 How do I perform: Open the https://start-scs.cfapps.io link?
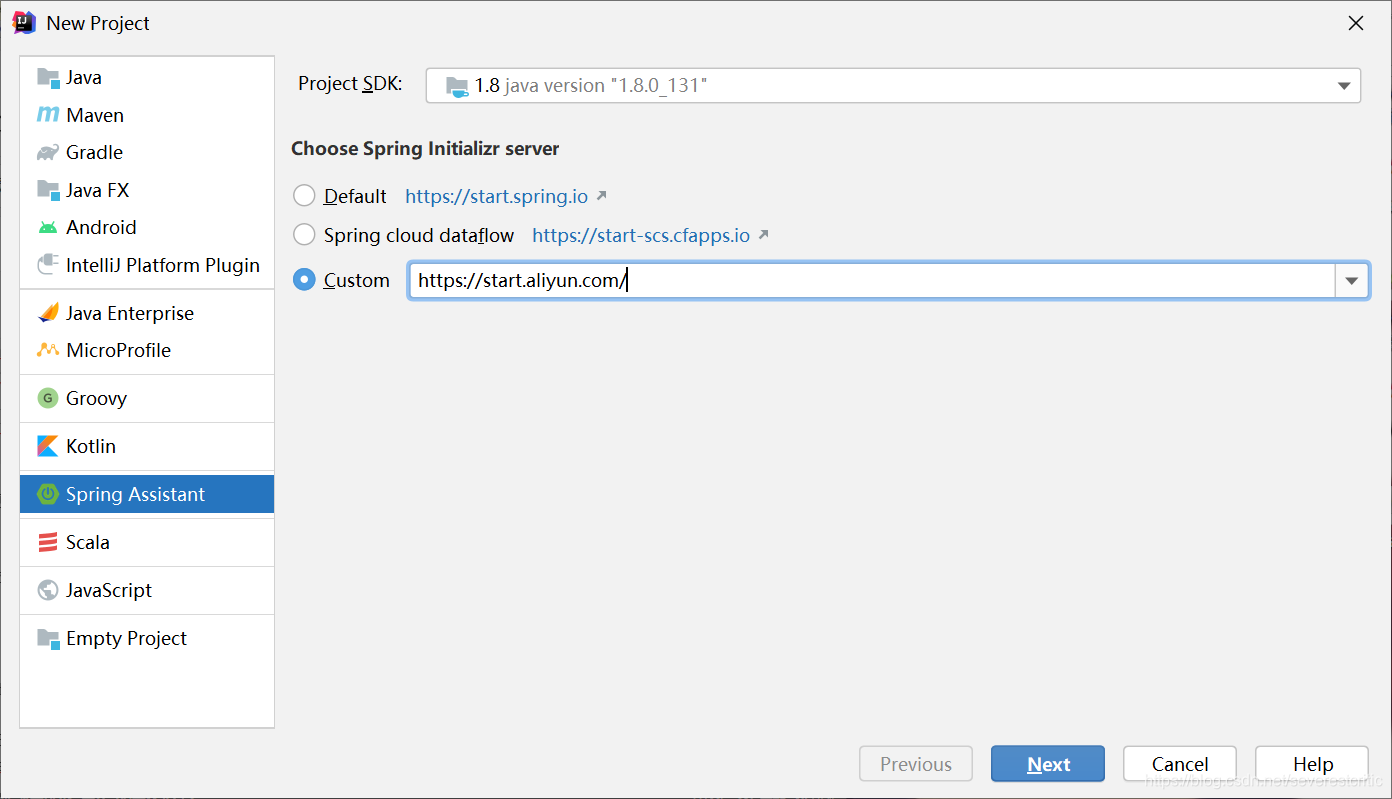point(641,236)
